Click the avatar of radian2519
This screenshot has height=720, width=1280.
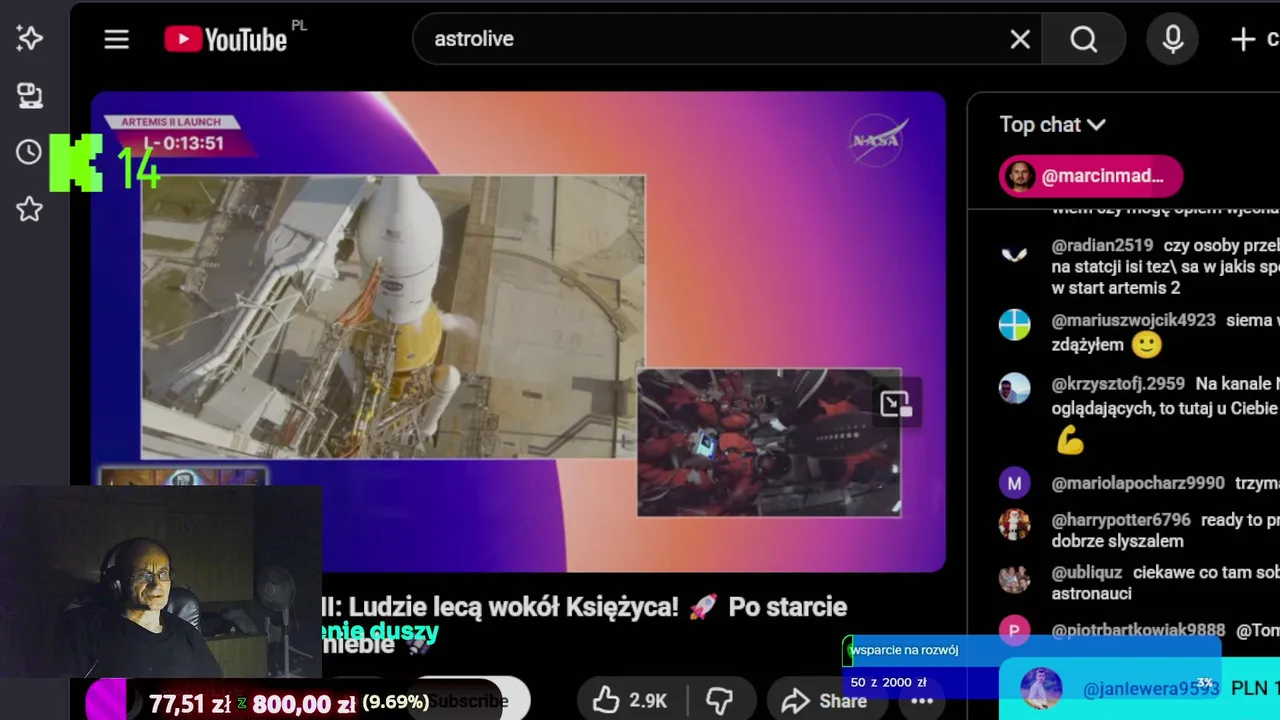coord(1014,254)
